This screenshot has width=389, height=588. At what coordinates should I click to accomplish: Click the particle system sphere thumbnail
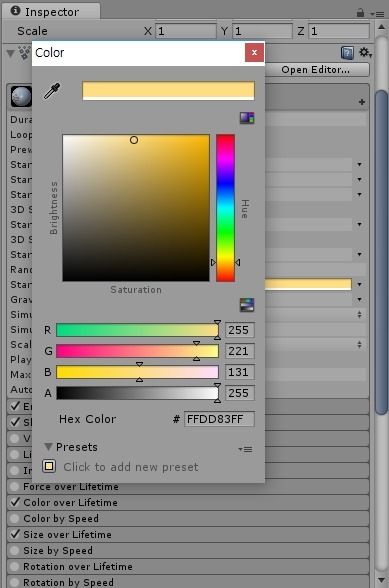pos(21,96)
